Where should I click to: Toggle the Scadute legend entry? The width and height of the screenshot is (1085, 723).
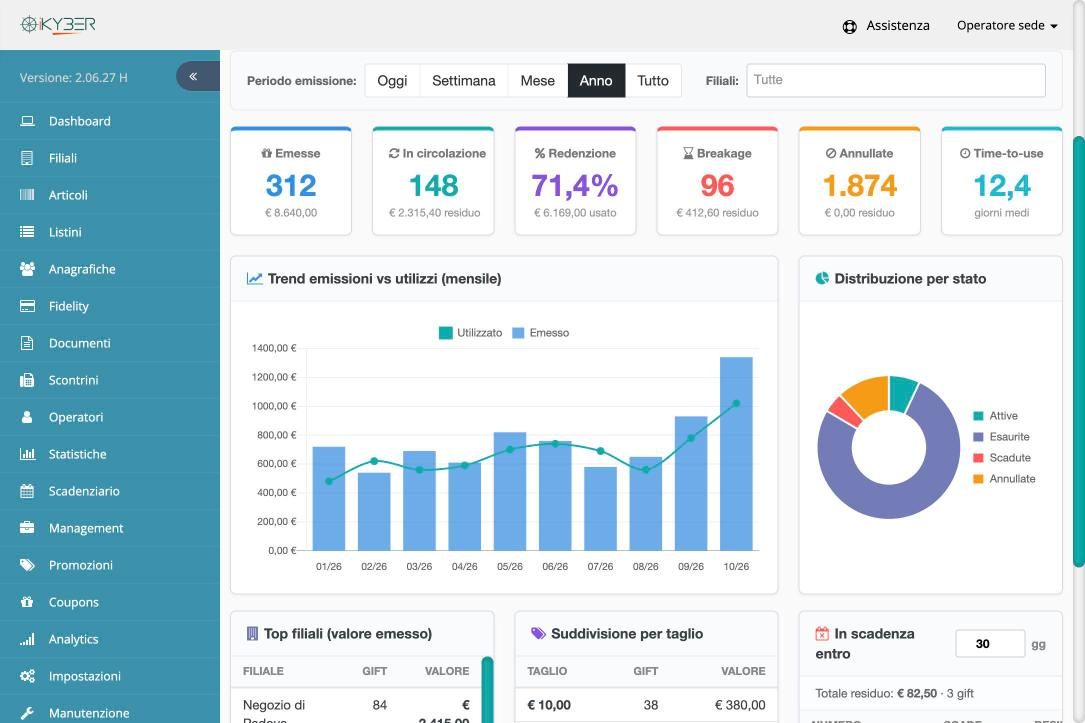coord(1002,457)
